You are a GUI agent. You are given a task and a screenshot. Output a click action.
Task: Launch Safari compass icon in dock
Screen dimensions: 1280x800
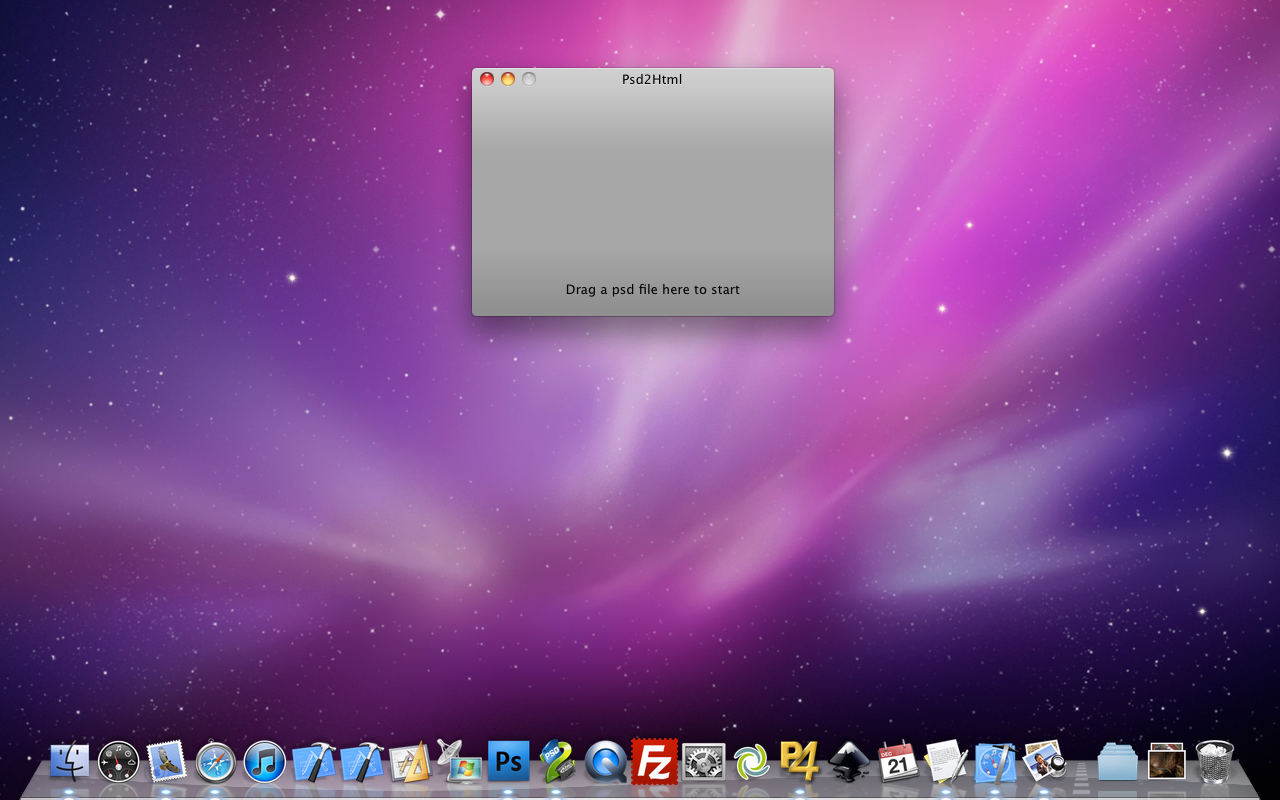coord(216,763)
